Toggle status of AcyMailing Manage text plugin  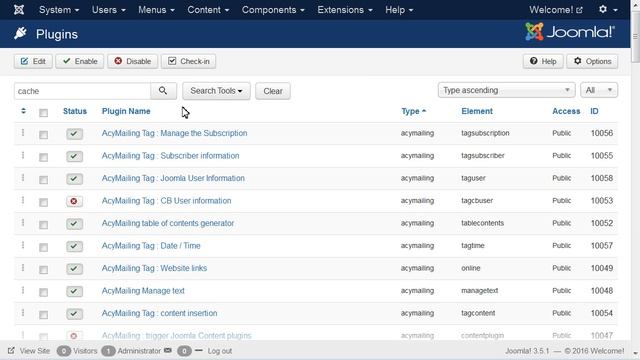pos(74,291)
